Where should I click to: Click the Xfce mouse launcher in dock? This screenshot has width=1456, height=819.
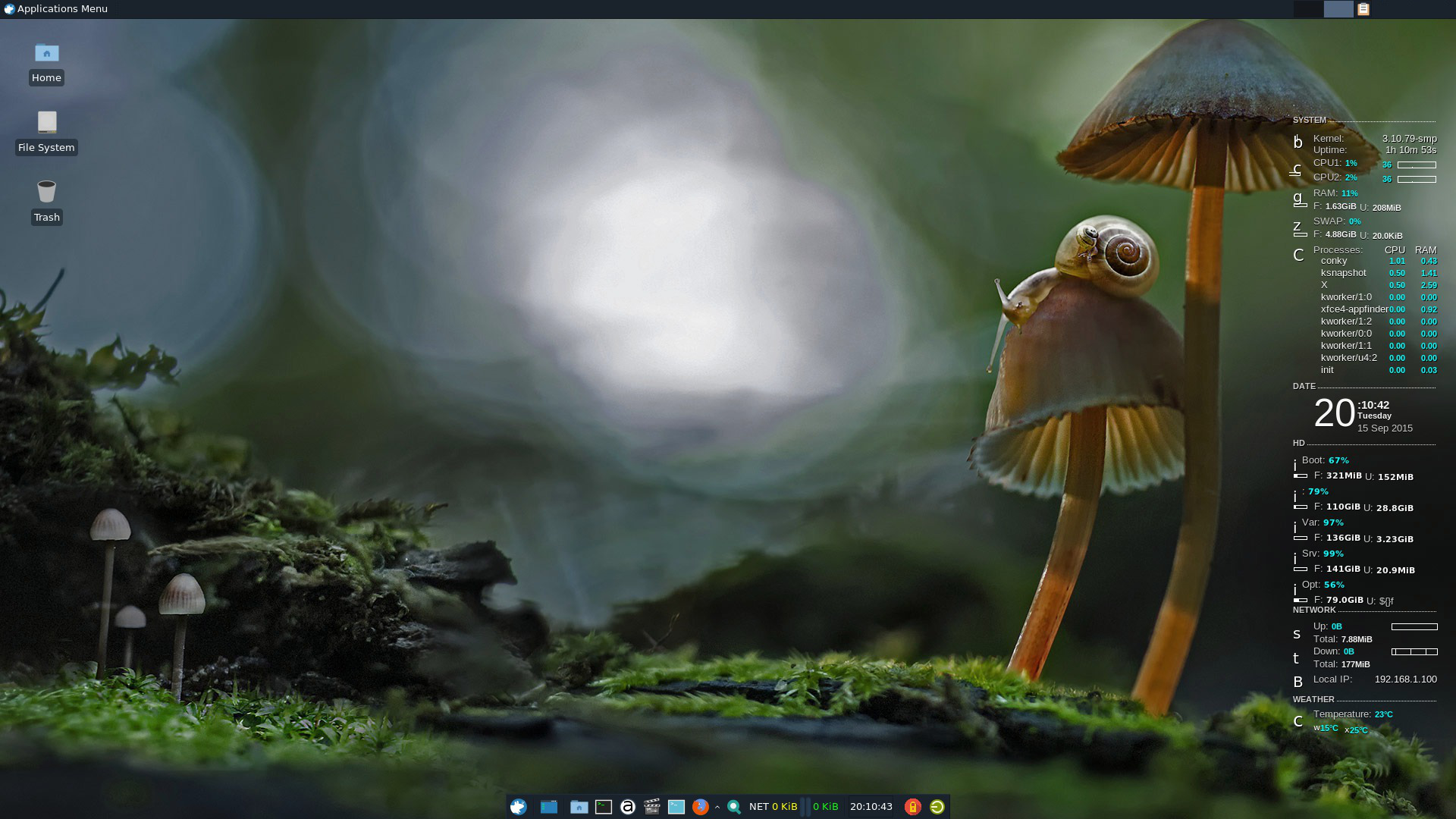(519, 807)
